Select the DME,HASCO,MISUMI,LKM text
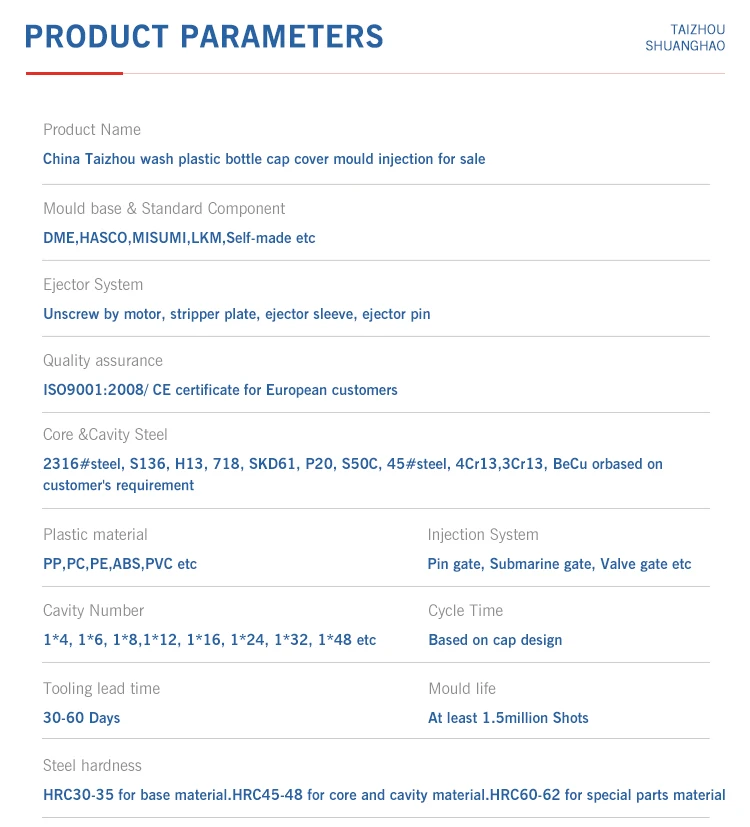 click(x=179, y=238)
